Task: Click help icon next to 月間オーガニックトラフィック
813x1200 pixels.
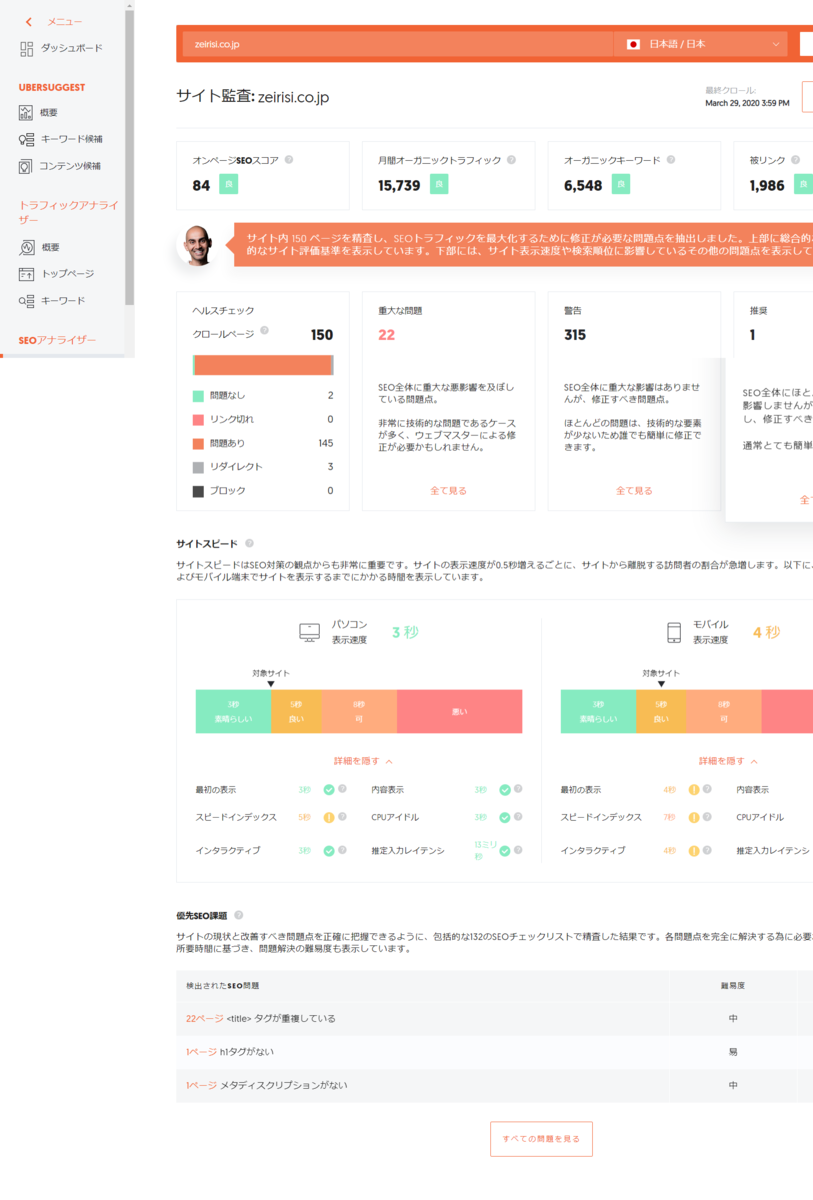Action: (x=511, y=160)
